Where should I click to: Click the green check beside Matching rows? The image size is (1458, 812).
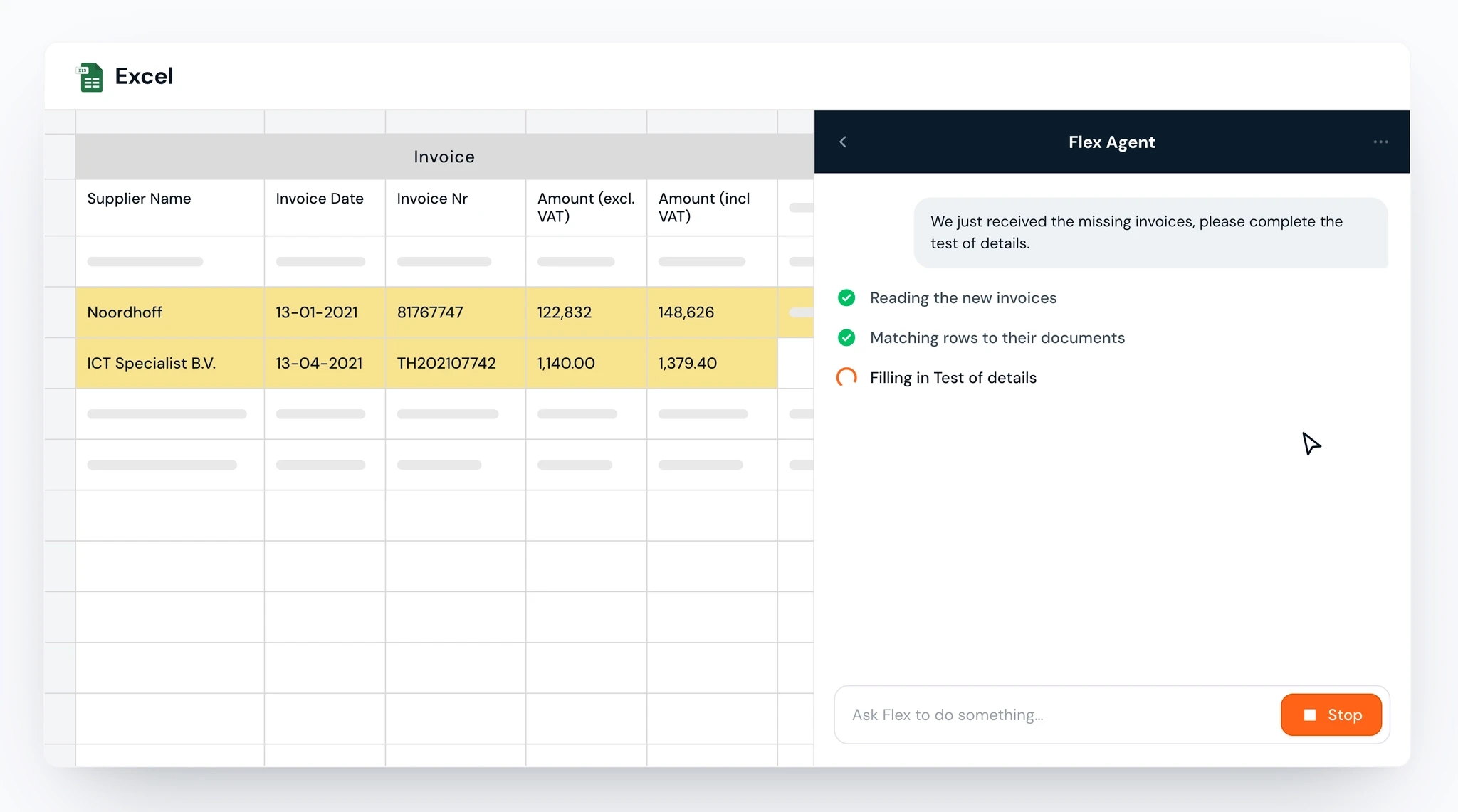click(x=846, y=337)
